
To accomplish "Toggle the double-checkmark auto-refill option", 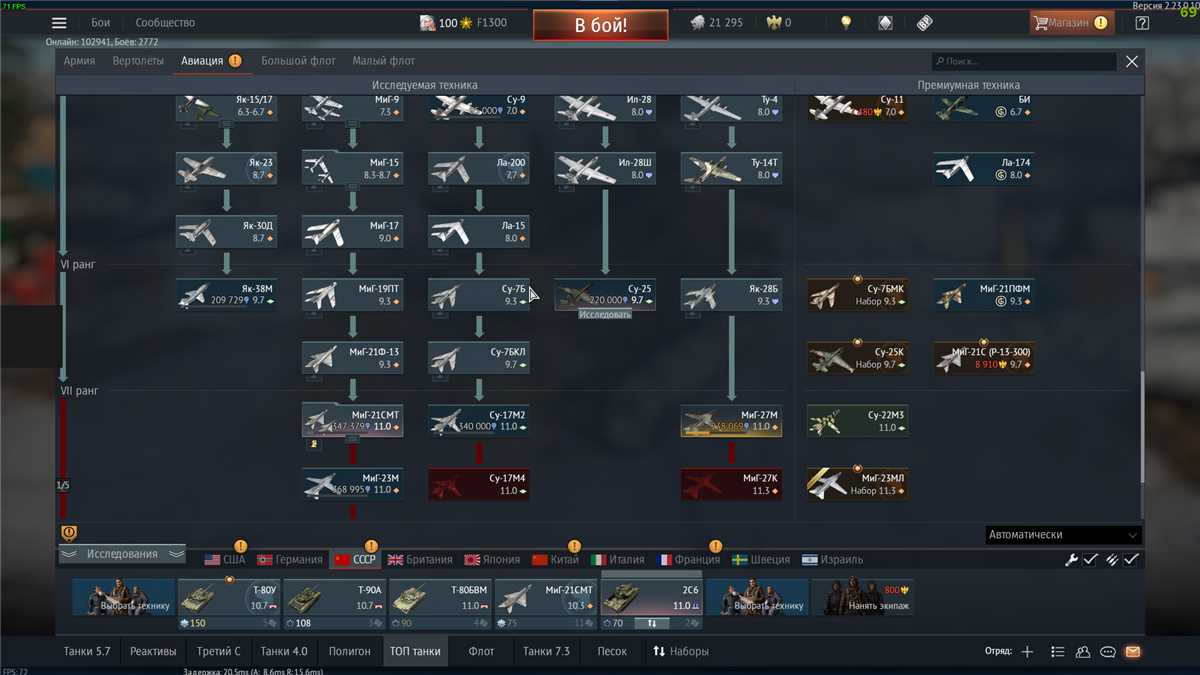I will tap(1111, 560).
